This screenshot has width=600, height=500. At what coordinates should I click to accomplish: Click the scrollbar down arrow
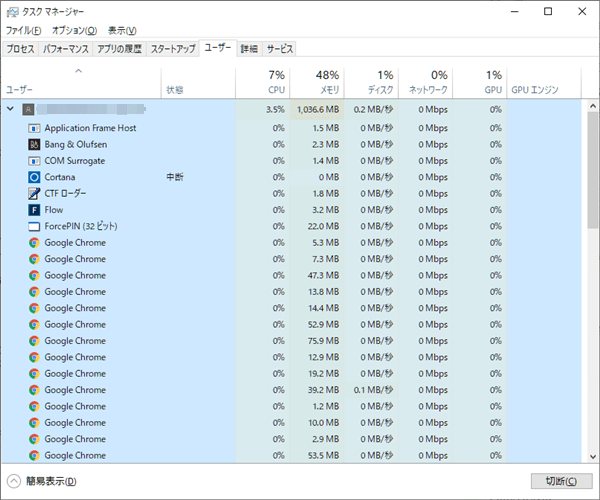(x=593, y=456)
